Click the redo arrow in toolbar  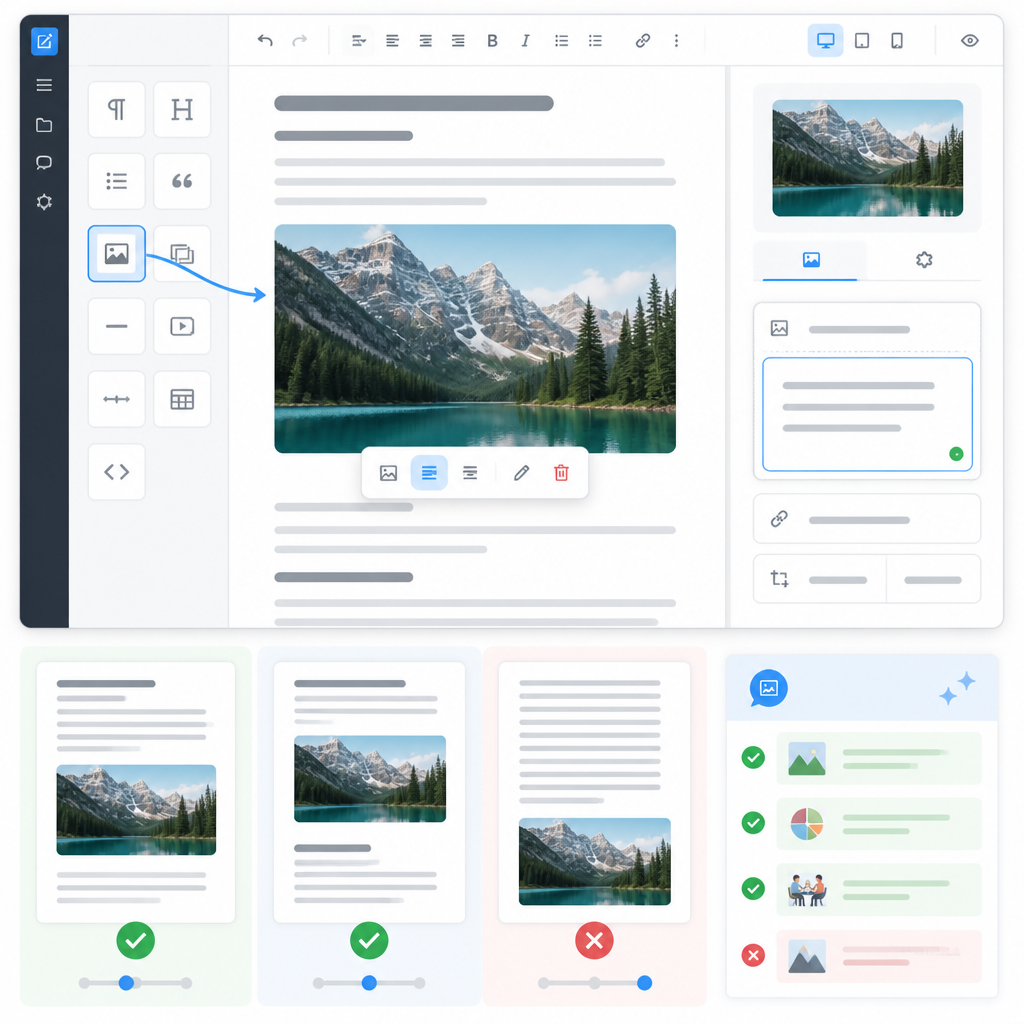pos(300,40)
